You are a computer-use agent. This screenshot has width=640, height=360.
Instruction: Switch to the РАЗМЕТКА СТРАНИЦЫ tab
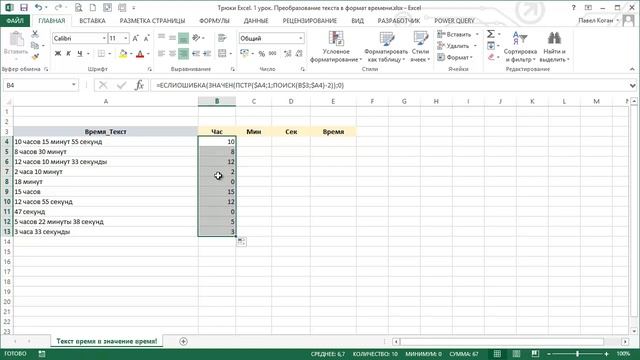coord(152,20)
